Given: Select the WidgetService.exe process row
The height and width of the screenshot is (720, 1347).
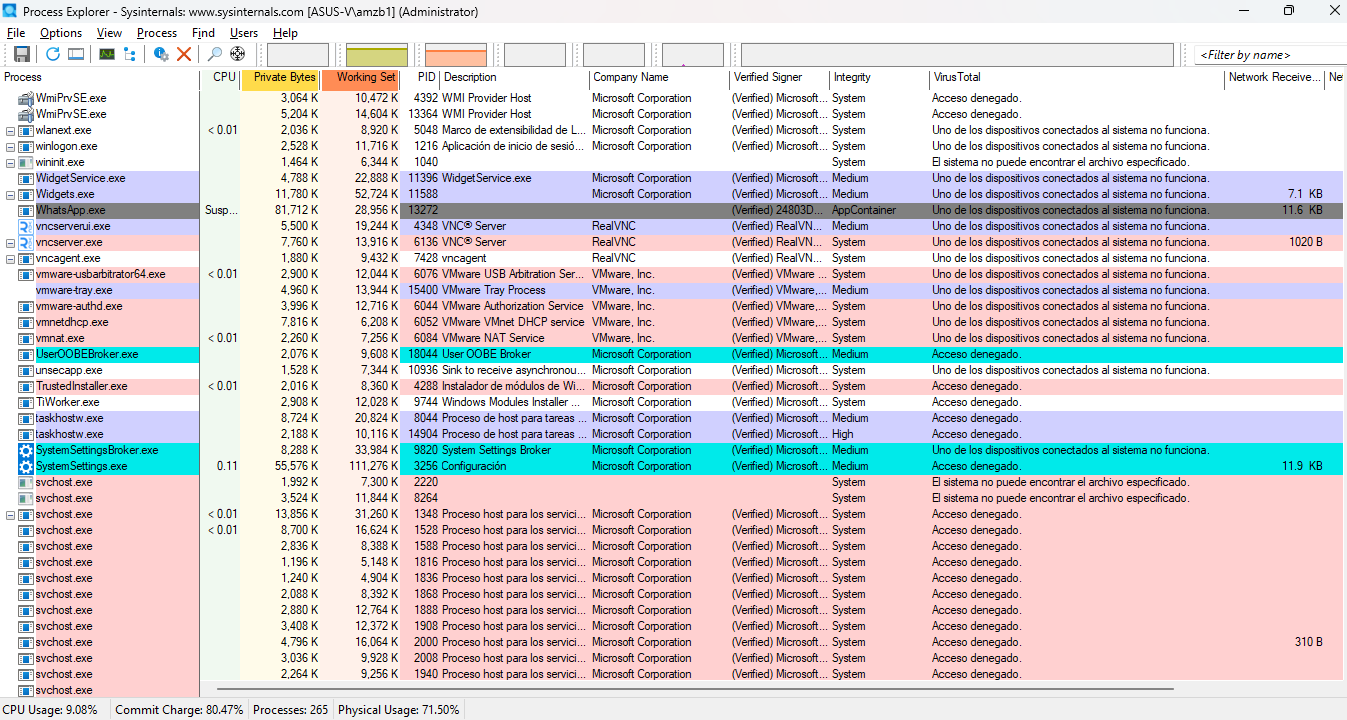Looking at the screenshot, I should (673, 178).
